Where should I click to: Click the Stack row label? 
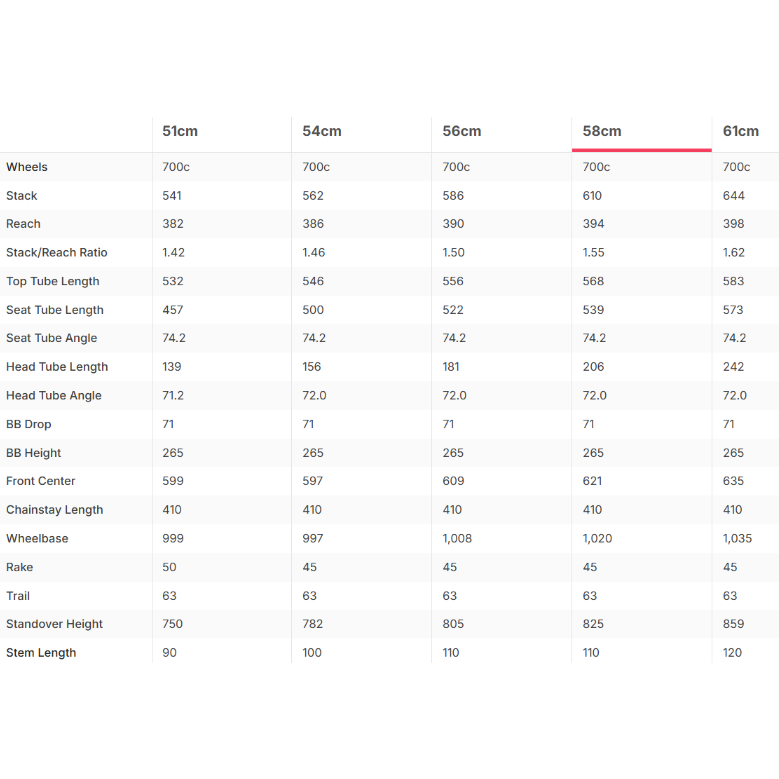point(22,196)
